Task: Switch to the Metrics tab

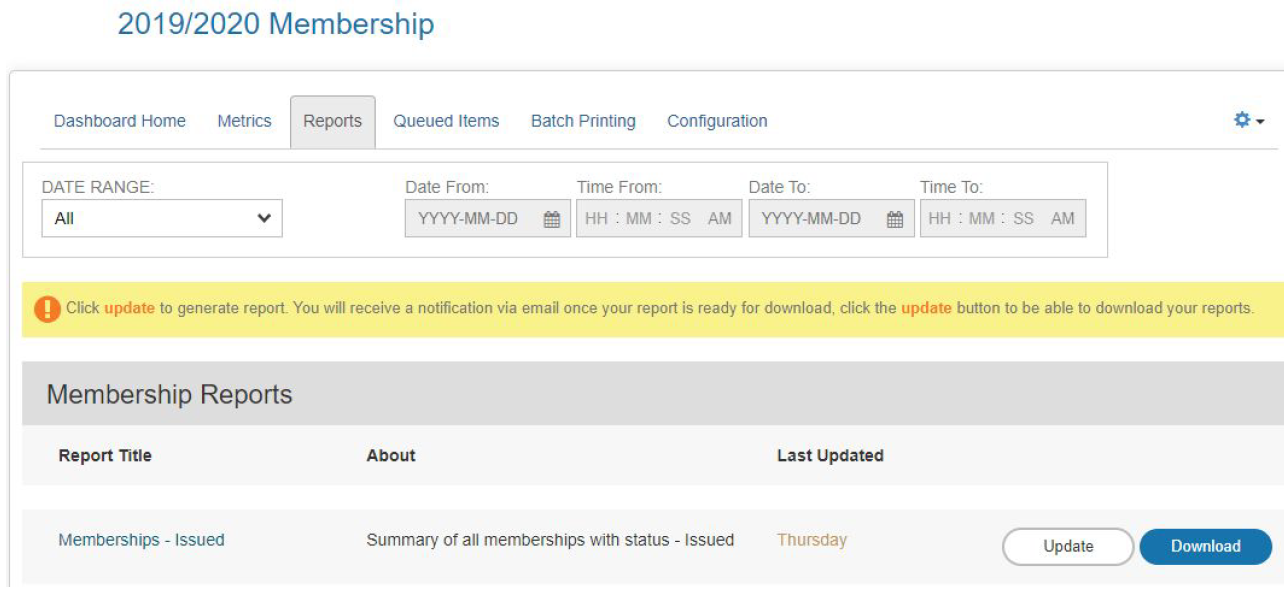Action: coord(244,121)
